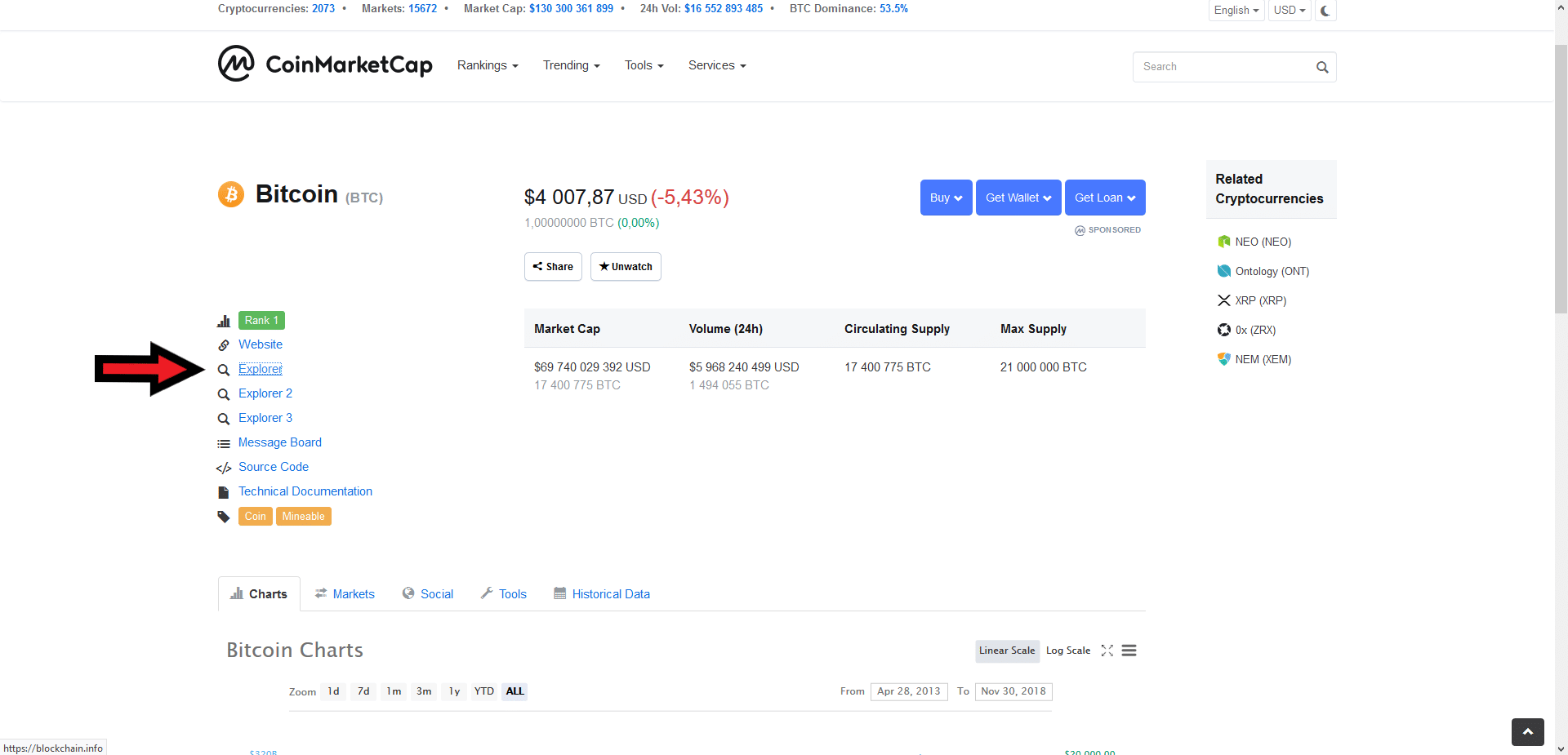
Task: Expand the Get Loan dropdown
Action: click(1105, 198)
